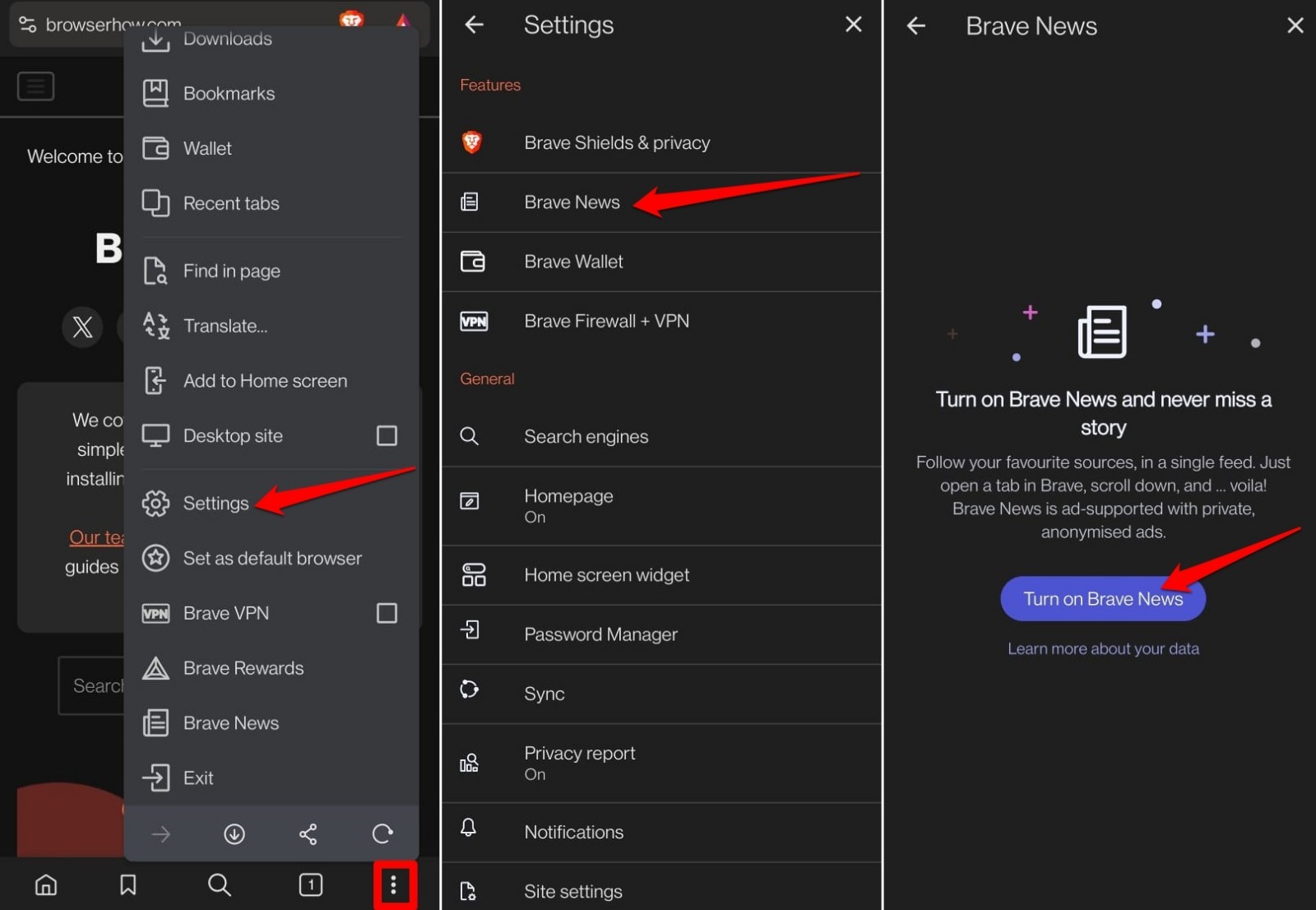Open Settings from the browser menu
This screenshot has height=910, width=1316.
[x=271, y=503]
